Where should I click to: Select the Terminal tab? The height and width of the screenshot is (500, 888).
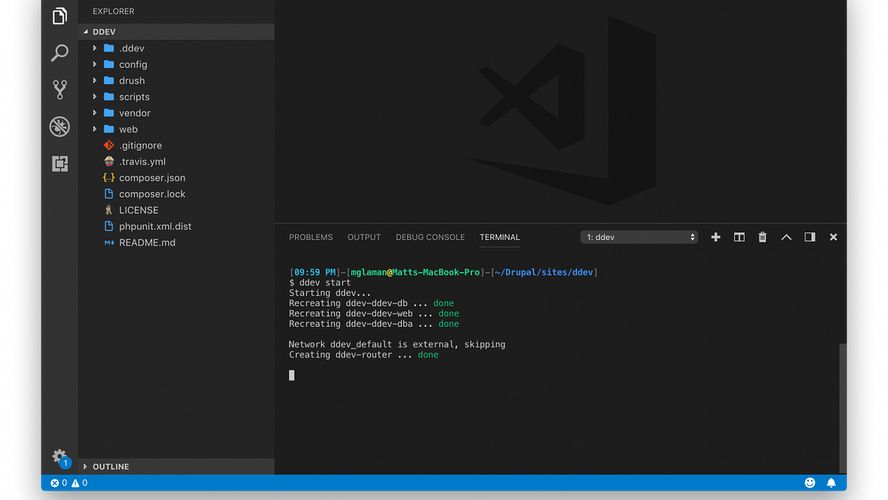(500, 237)
